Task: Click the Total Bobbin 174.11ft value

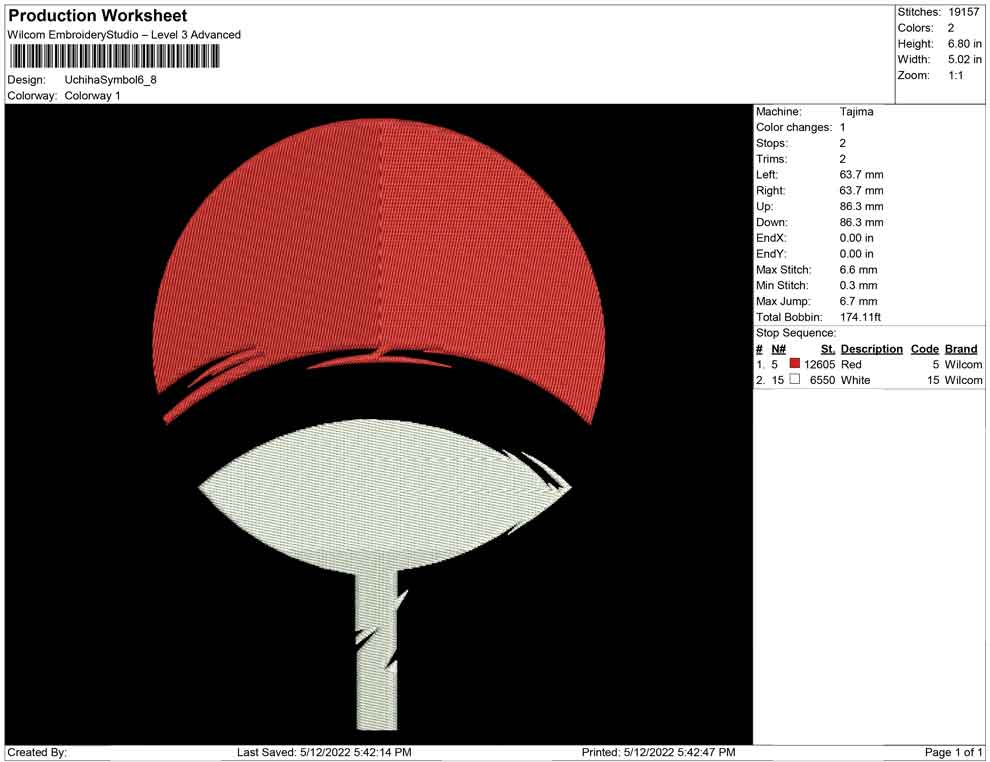Action: [860, 317]
